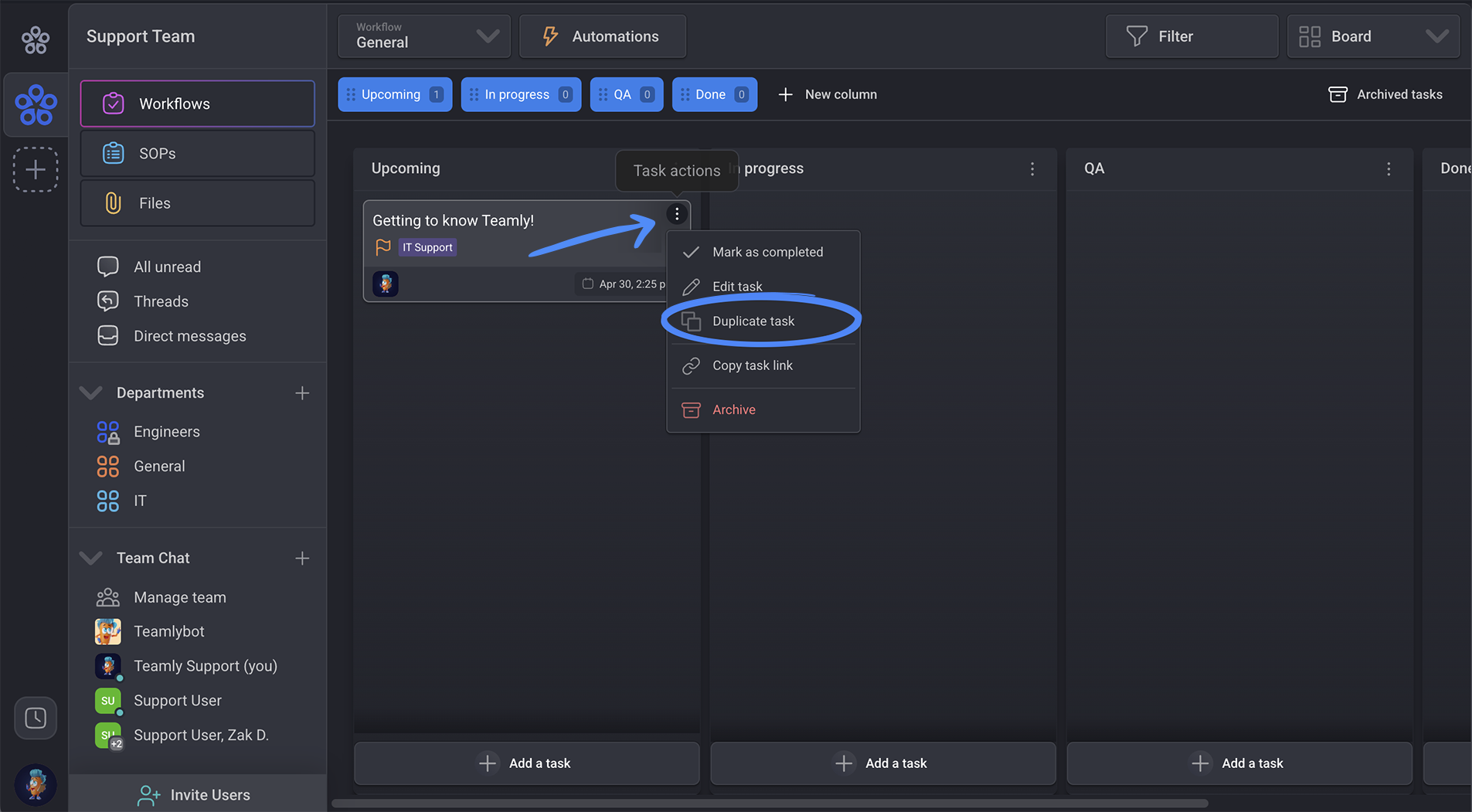Screen dimensions: 1472x812
Task: Open the Filter control
Action: coord(1192,36)
